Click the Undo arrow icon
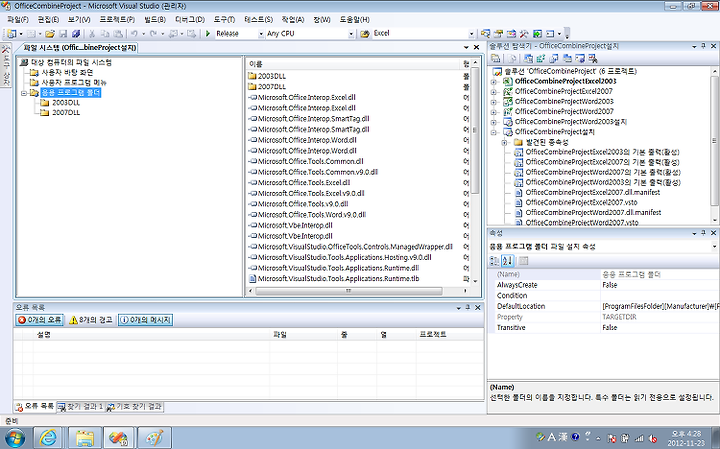The width and height of the screenshot is (720, 449). click(134, 34)
